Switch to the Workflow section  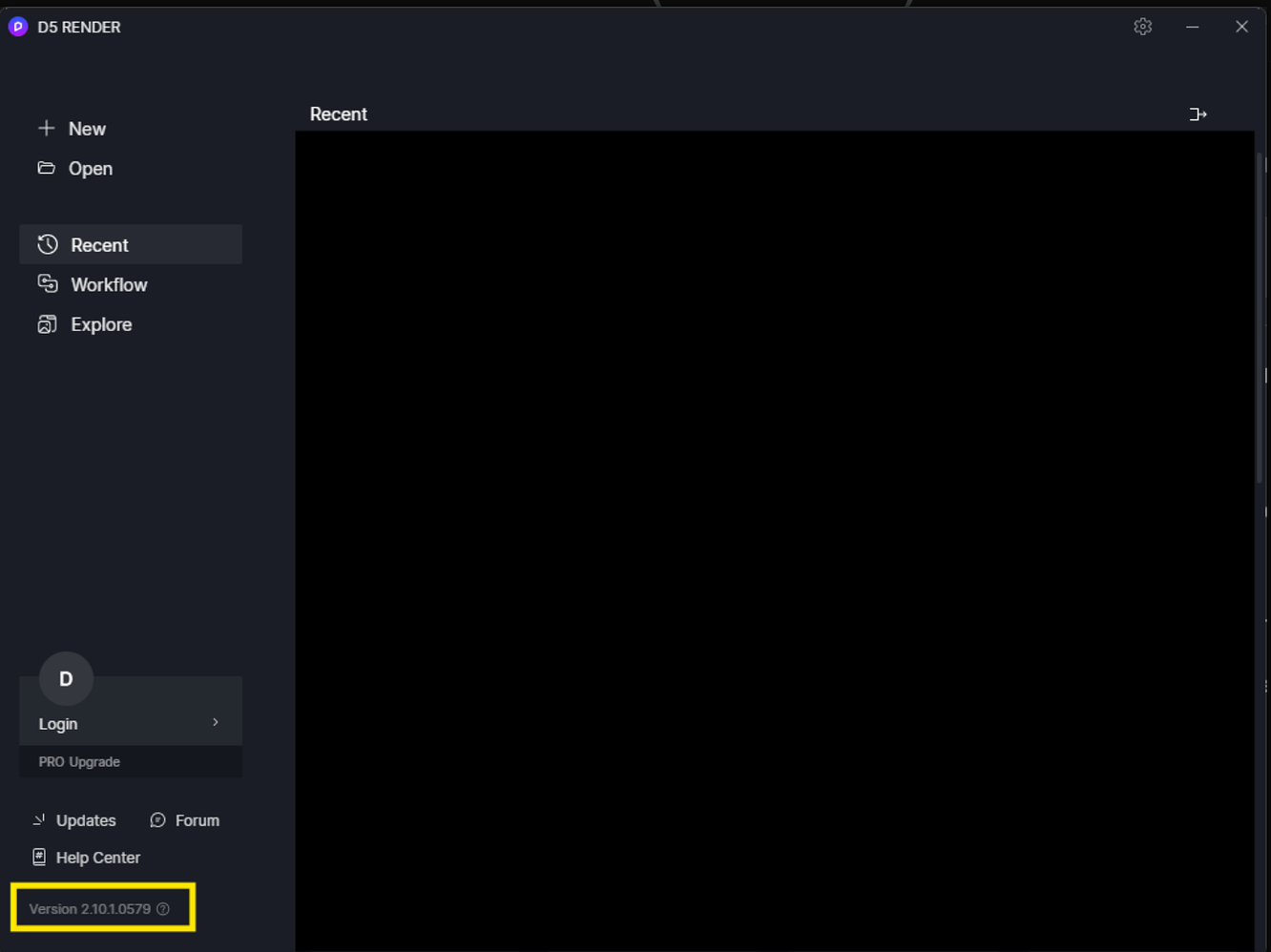[x=109, y=283]
